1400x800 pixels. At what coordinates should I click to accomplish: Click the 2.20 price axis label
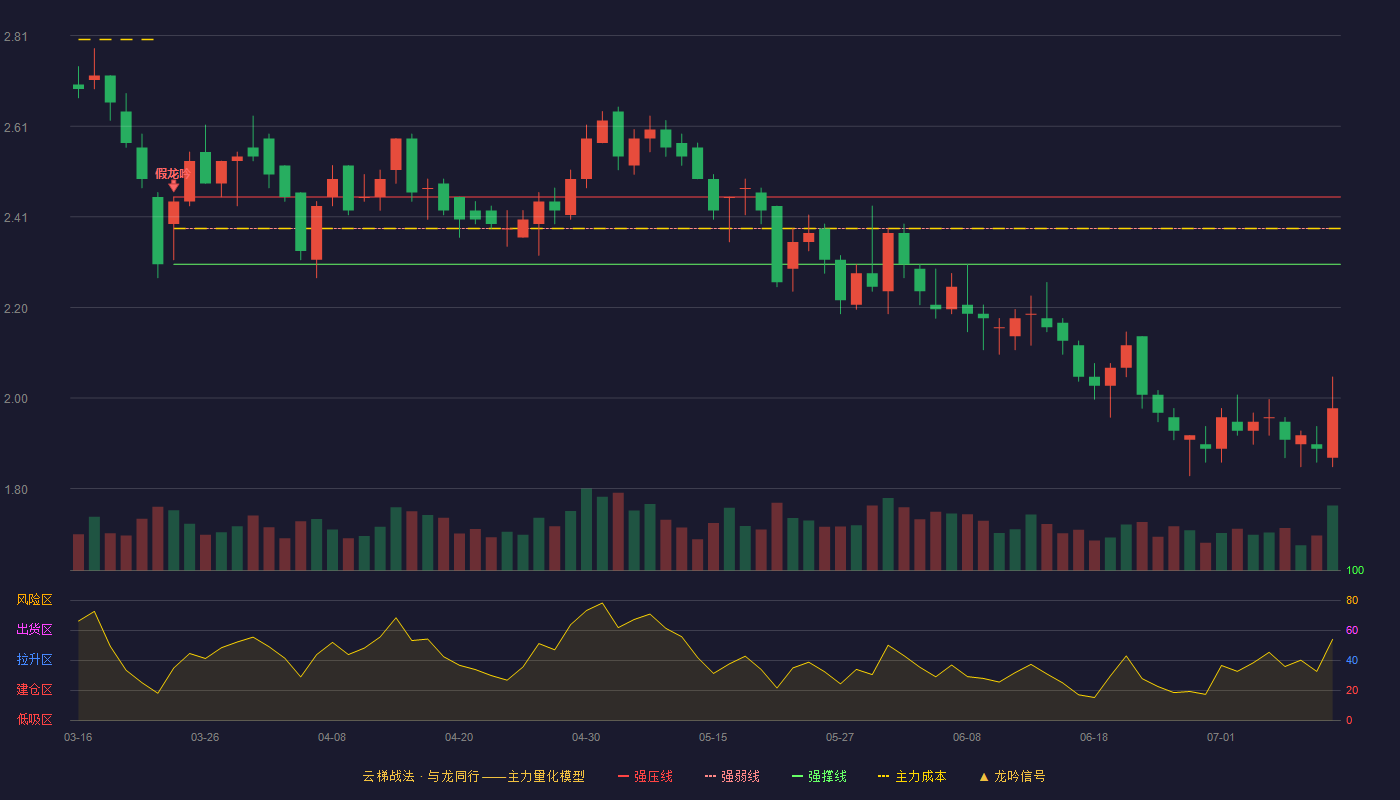[16, 309]
